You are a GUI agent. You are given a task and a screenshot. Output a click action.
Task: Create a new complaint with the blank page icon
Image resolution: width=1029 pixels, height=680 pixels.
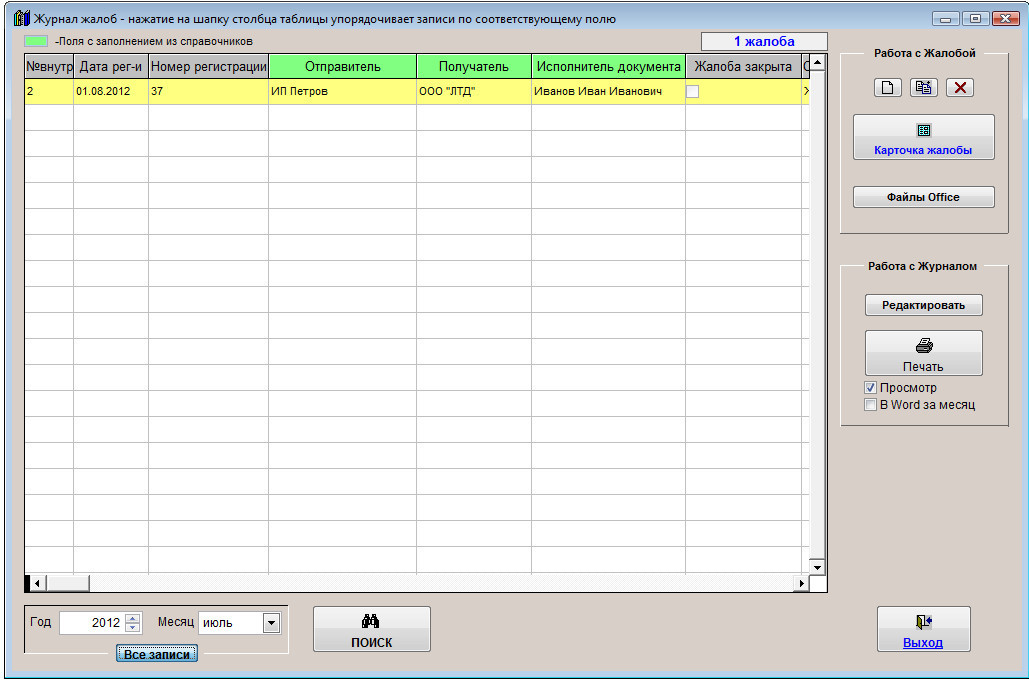point(887,87)
